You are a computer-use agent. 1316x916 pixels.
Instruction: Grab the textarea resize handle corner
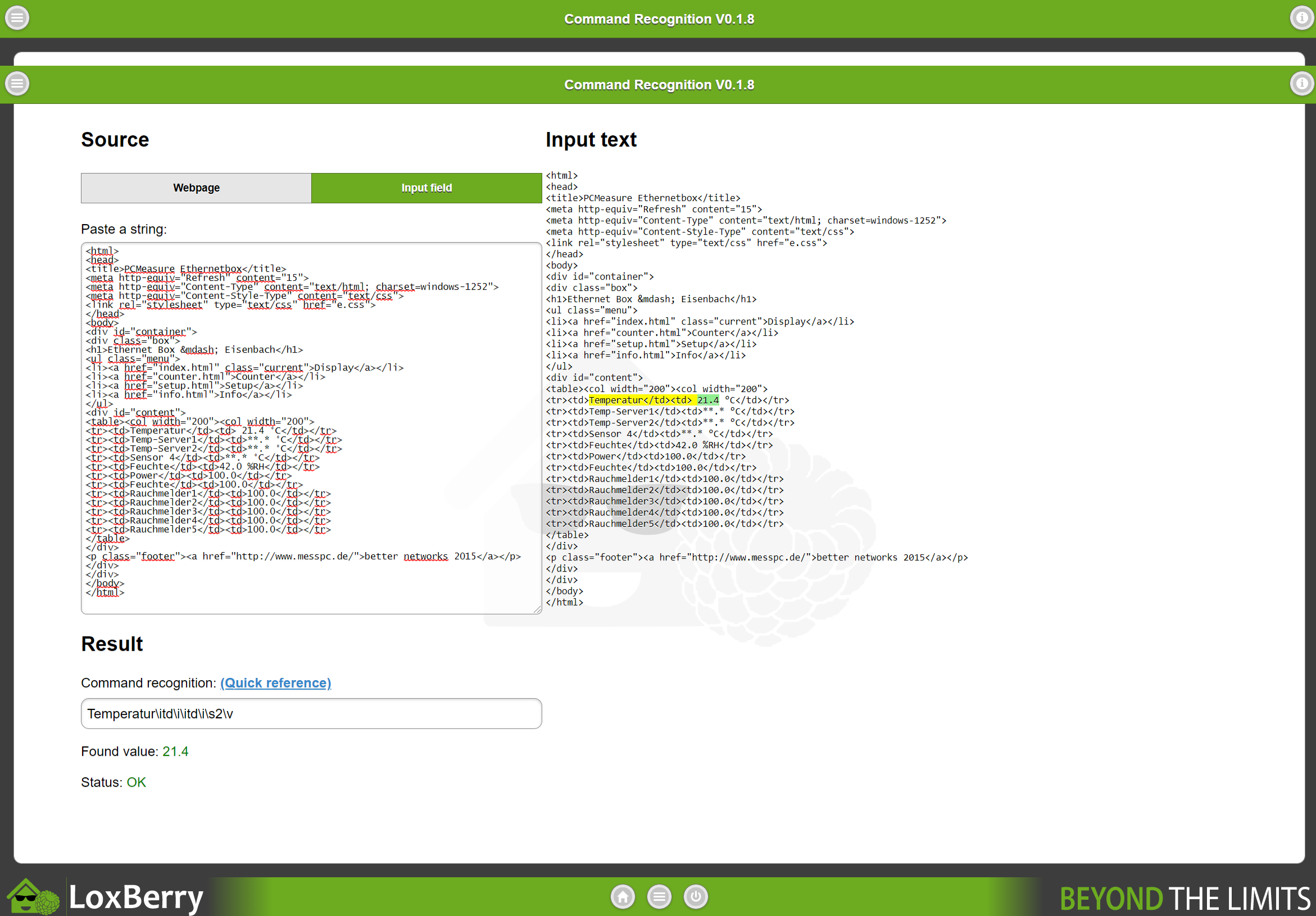pyautogui.click(x=537, y=610)
